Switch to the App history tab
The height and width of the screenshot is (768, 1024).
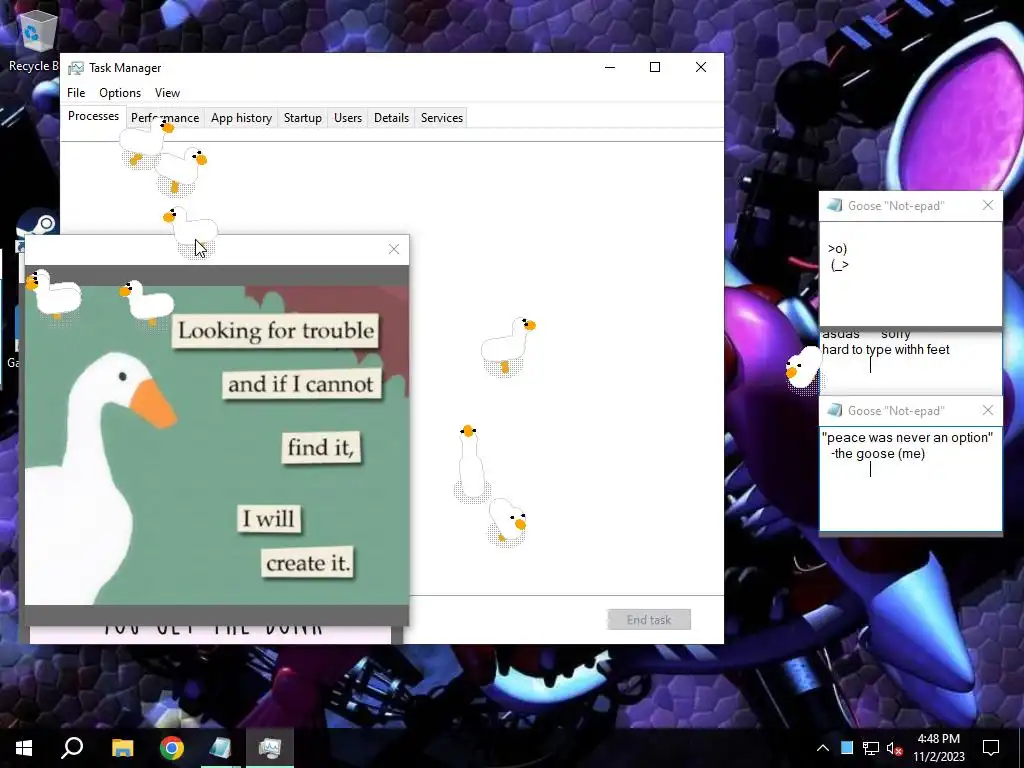241,118
